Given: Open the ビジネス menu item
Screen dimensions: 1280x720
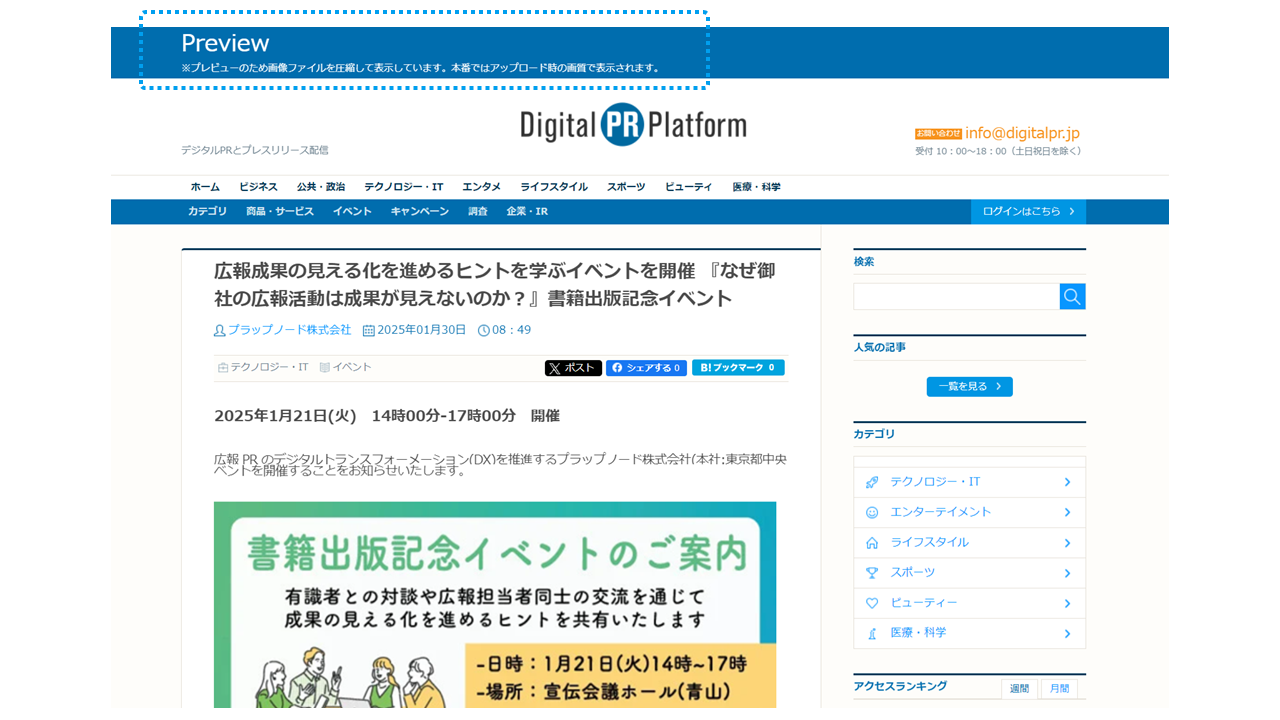Looking at the screenshot, I should (258, 187).
